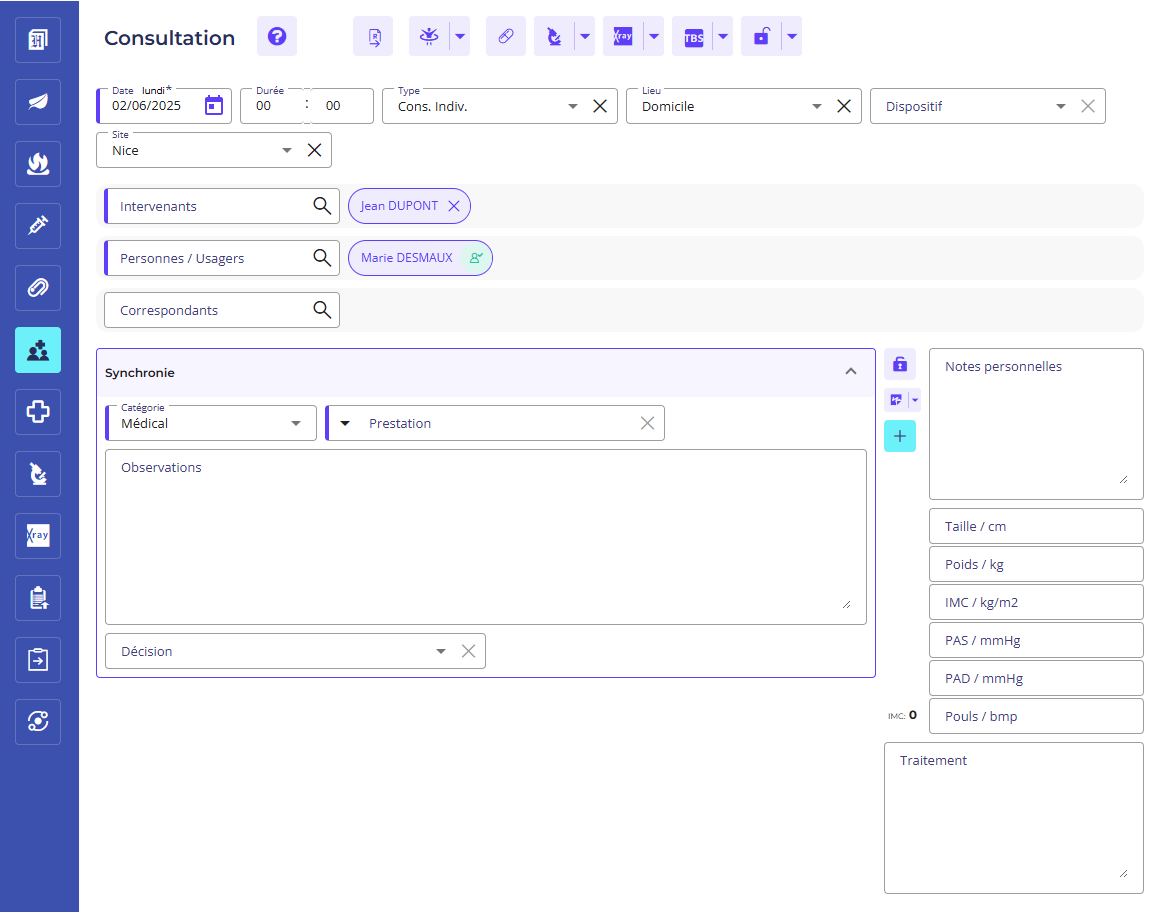Click the lock icon beside Synchronie panel
1154x912 pixels.
pos(899,364)
